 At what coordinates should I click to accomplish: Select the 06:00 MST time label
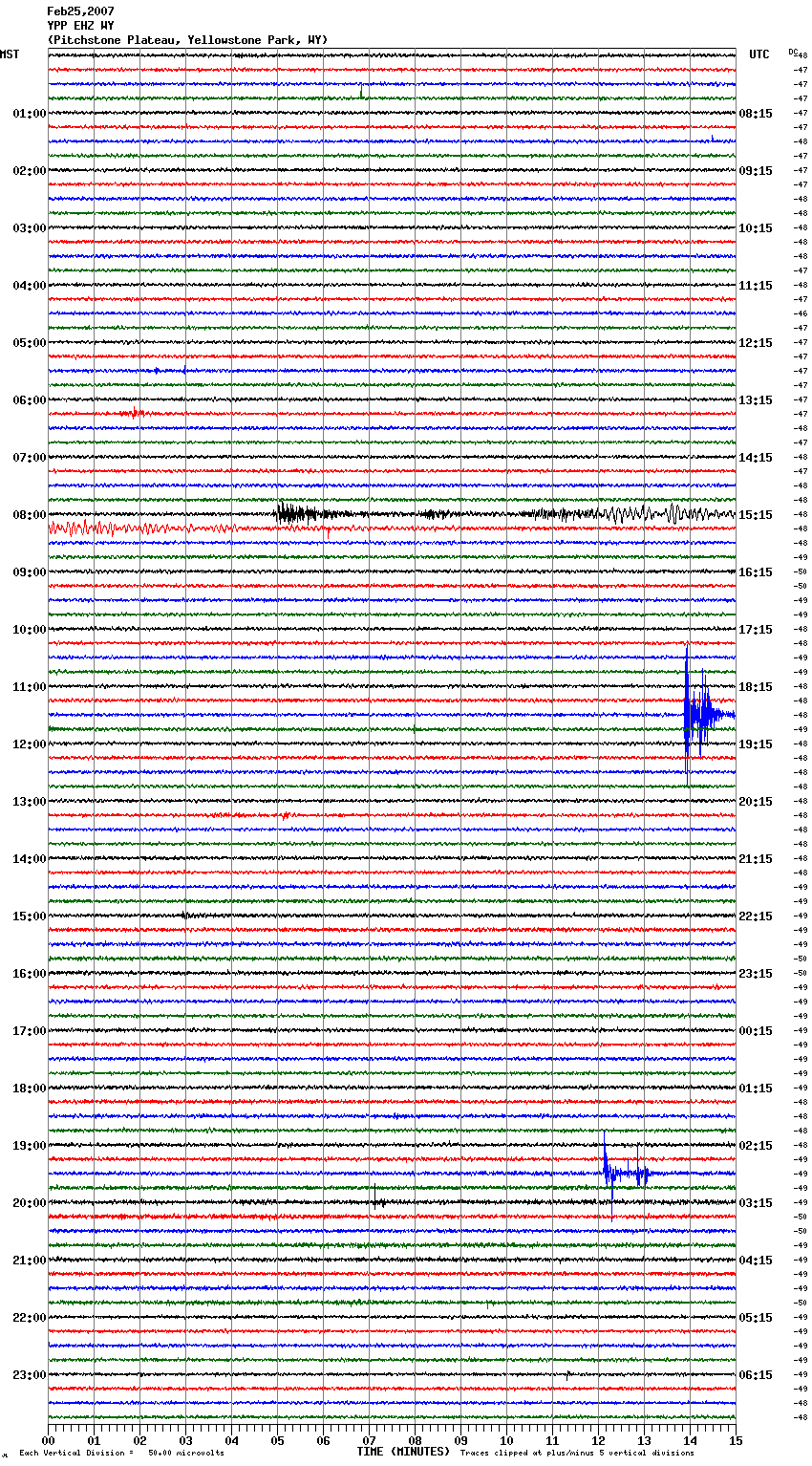point(30,400)
